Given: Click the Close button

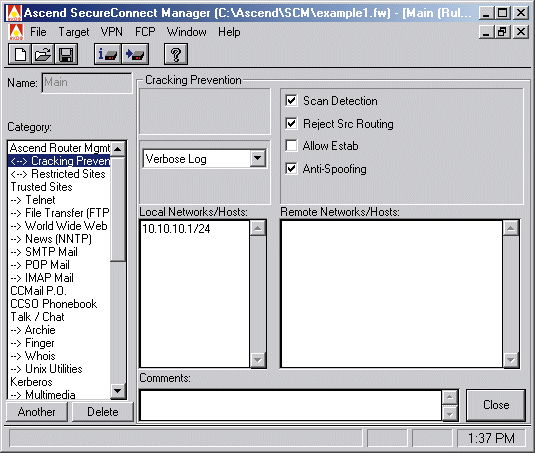Looking at the screenshot, I should 496,405.
